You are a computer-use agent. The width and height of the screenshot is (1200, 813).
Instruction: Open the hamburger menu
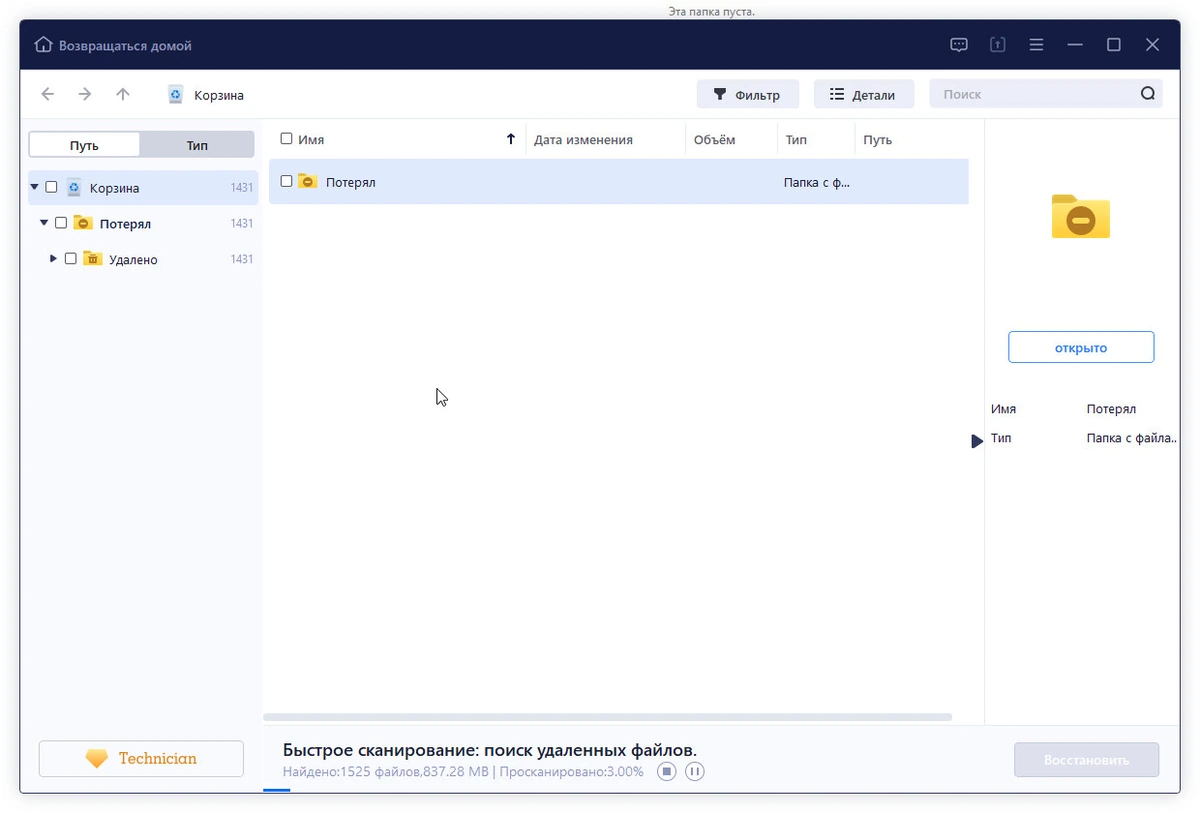[x=1036, y=45]
